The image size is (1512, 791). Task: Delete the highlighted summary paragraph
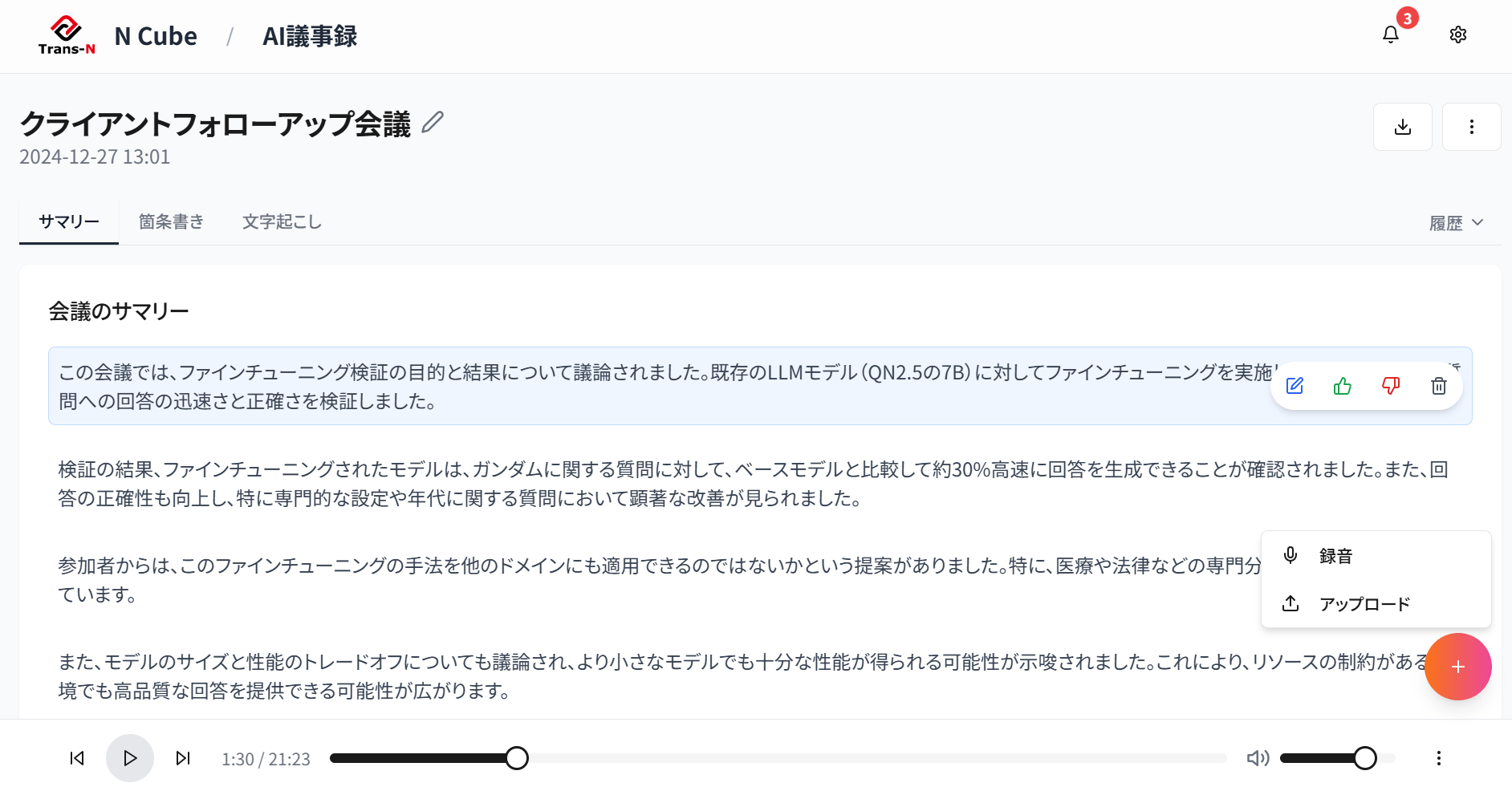[x=1438, y=386]
